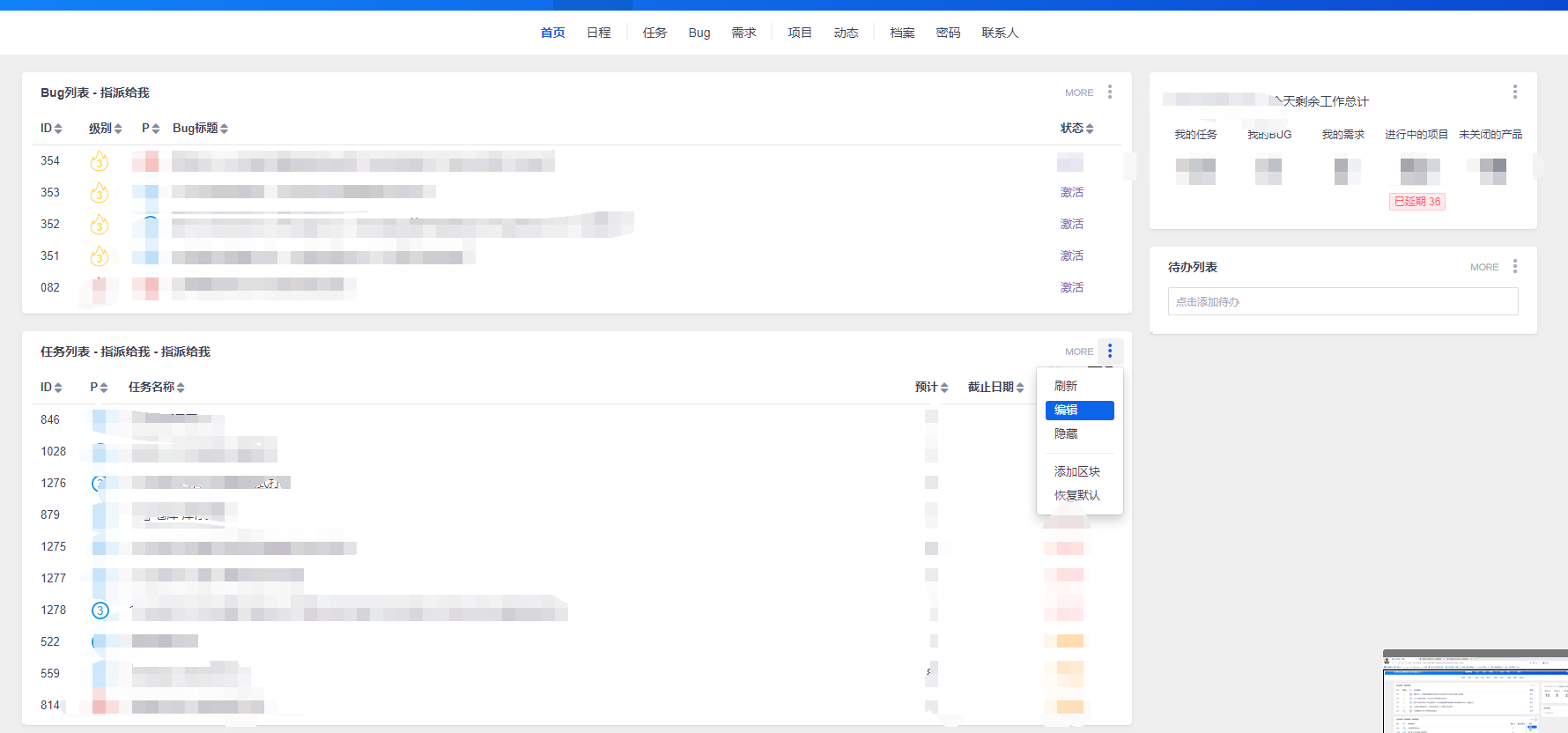Click MORE in the 任务列表 panel
Viewport: 1568px width, 733px height.
(x=1079, y=352)
